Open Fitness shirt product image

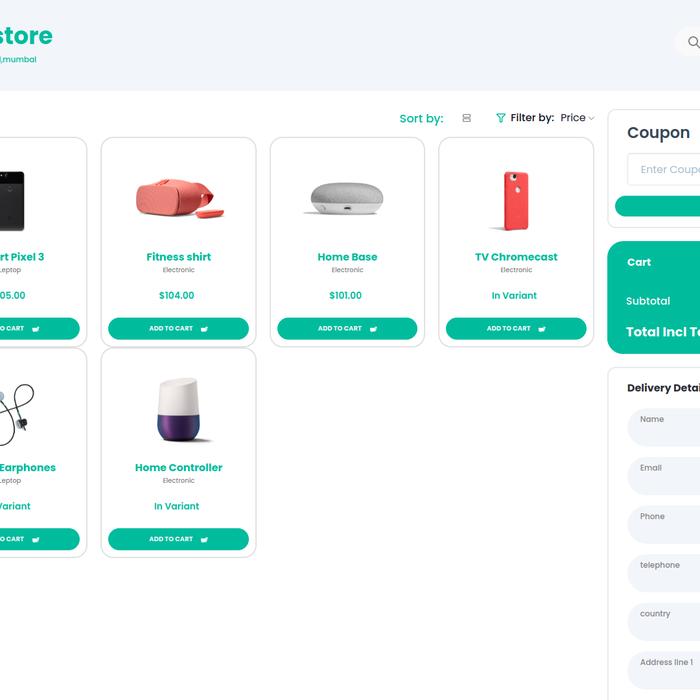pyautogui.click(x=179, y=198)
